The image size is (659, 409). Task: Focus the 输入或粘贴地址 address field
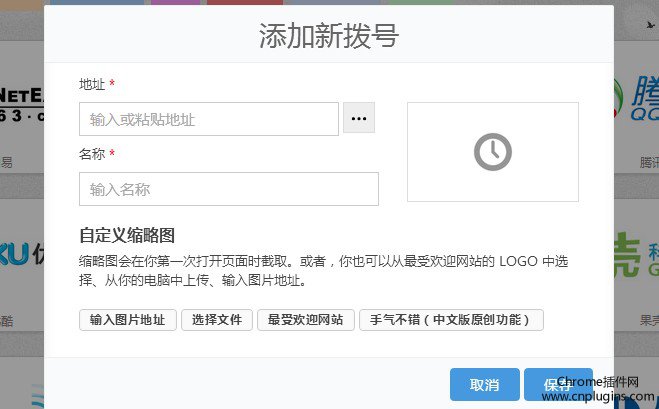(x=208, y=119)
